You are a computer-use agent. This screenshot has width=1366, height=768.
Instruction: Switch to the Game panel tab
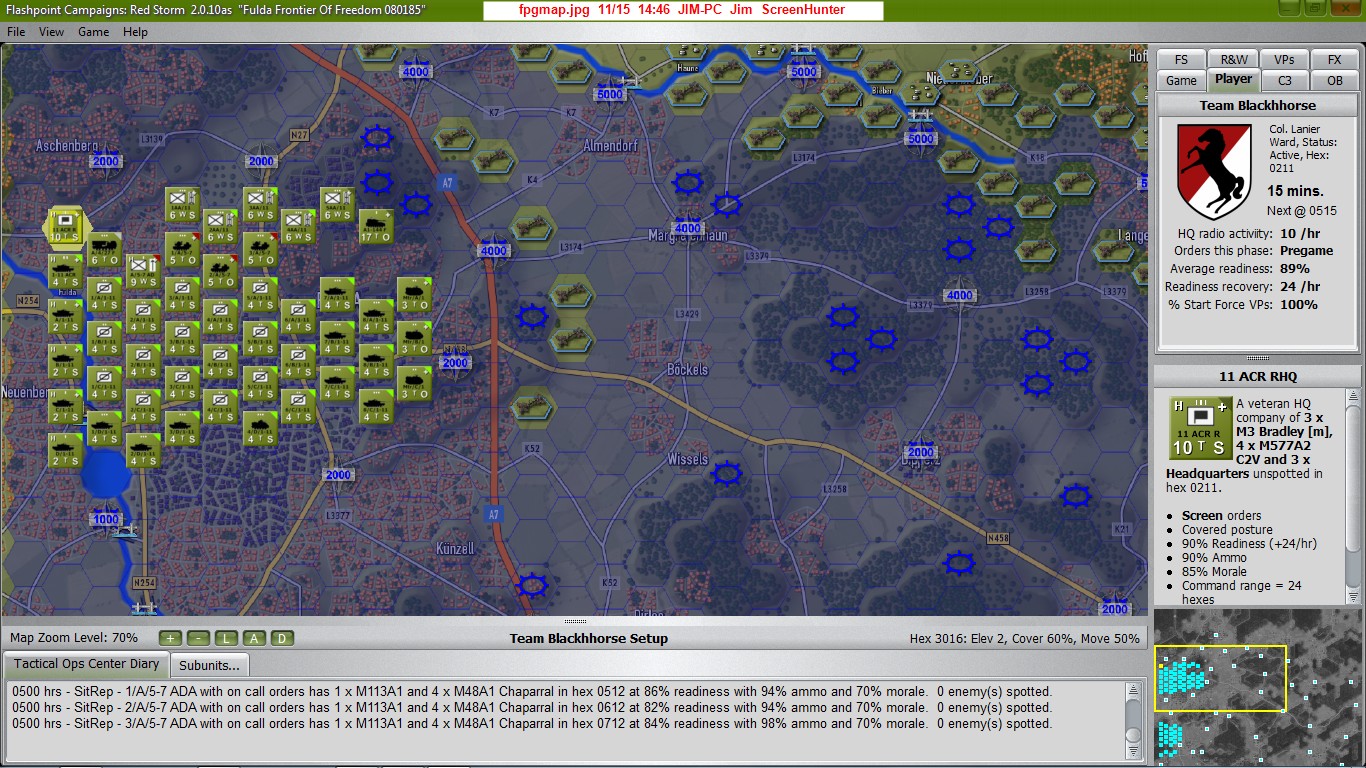point(1181,81)
